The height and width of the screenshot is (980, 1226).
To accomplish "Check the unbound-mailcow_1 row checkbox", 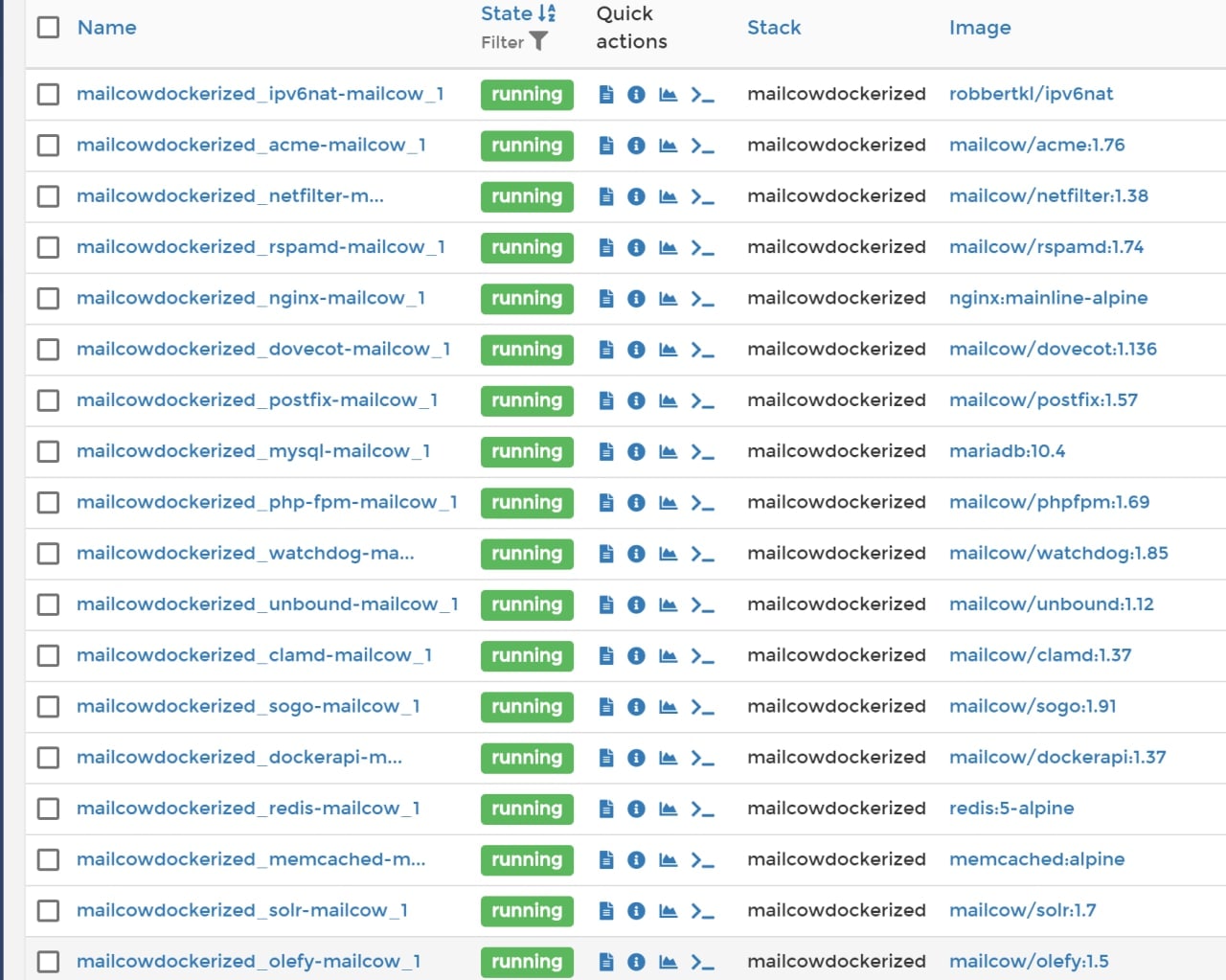I will pyautogui.click(x=48, y=604).
